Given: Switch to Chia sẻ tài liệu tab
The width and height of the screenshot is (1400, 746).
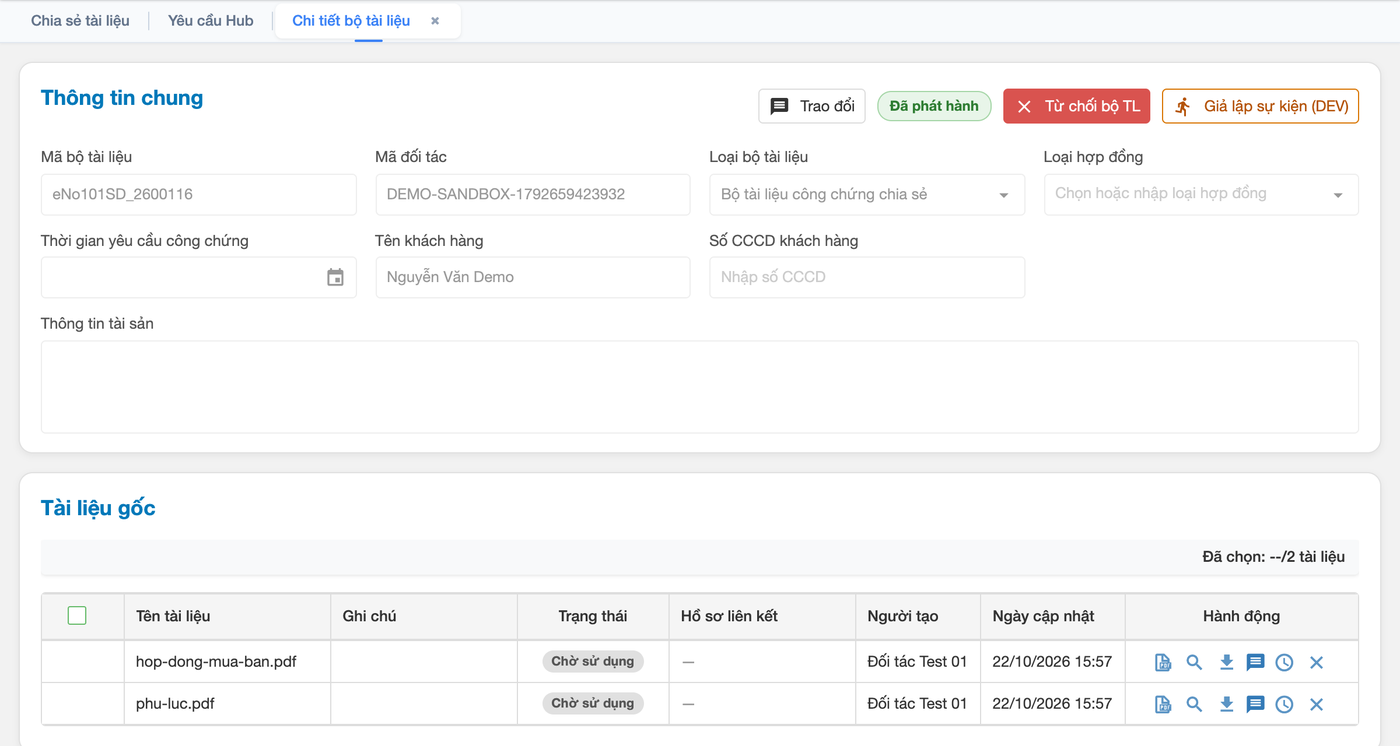Looking at the screenshot, I should 80,20.
